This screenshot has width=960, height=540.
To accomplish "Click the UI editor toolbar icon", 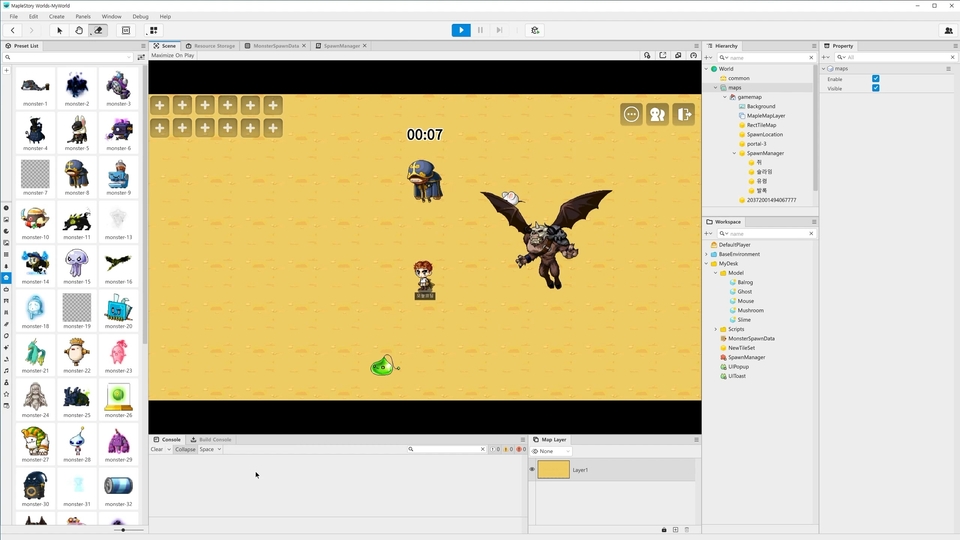I will click(126, 30).
